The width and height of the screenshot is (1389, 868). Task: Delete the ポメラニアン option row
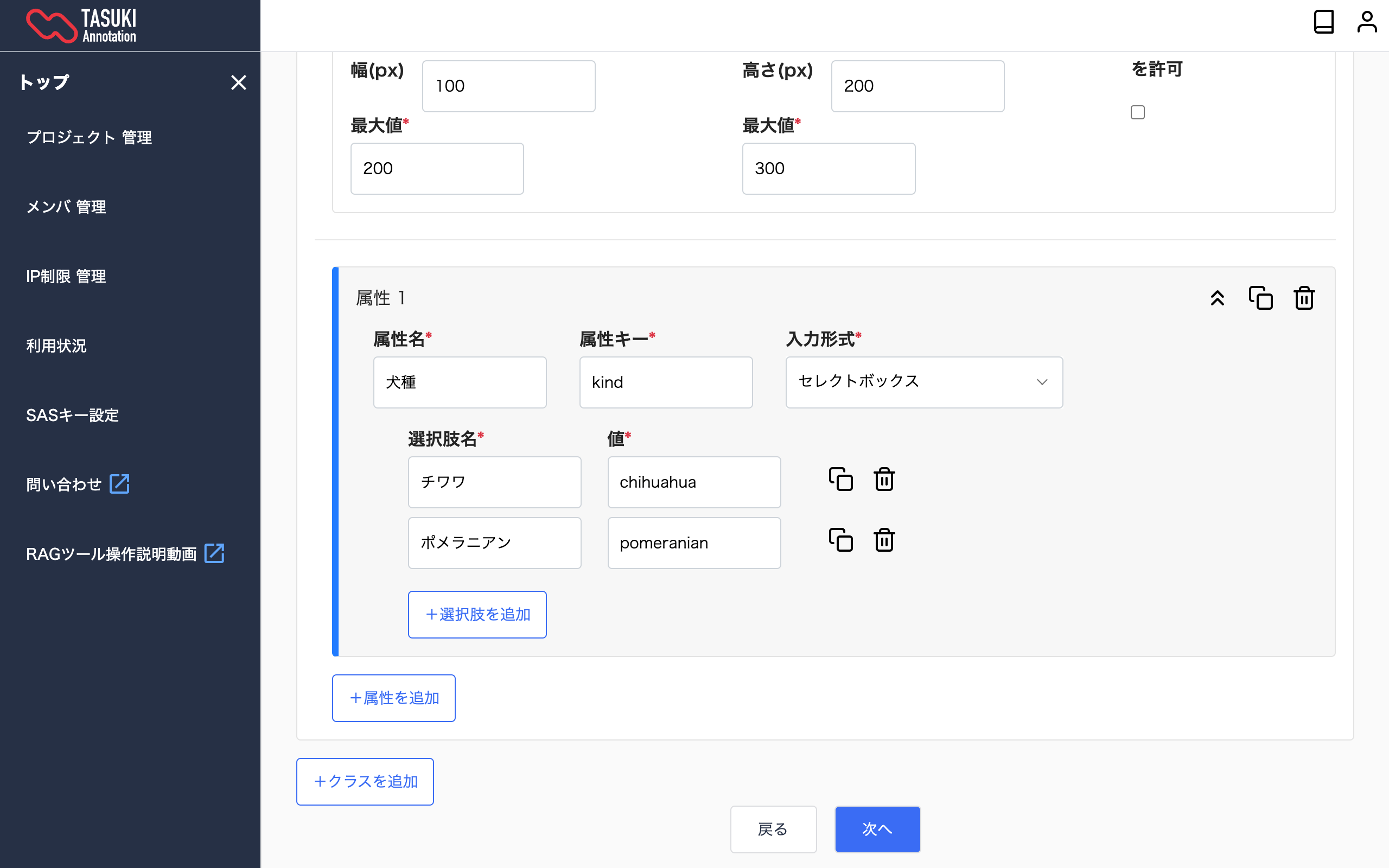click(884, 540)
